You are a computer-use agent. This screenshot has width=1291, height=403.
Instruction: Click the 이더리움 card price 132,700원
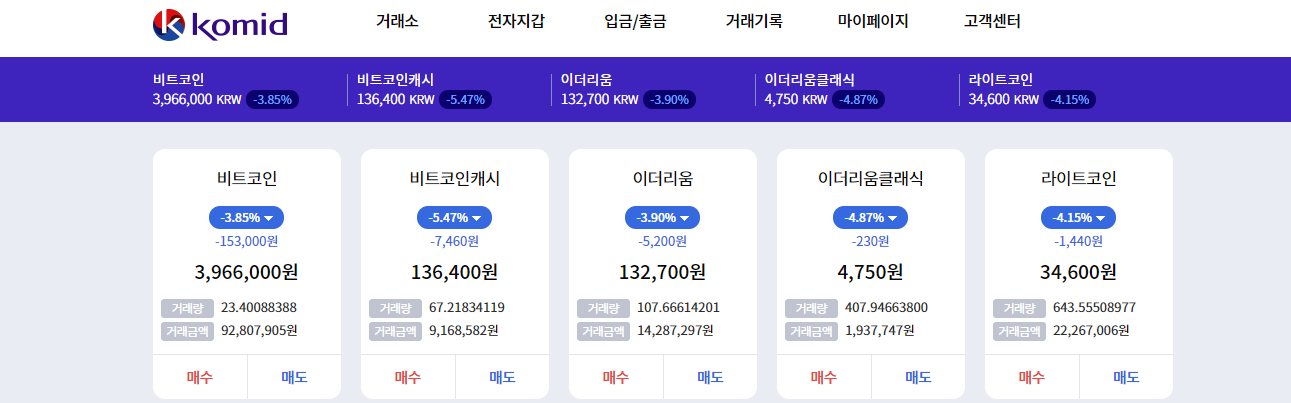coord(662,271)
